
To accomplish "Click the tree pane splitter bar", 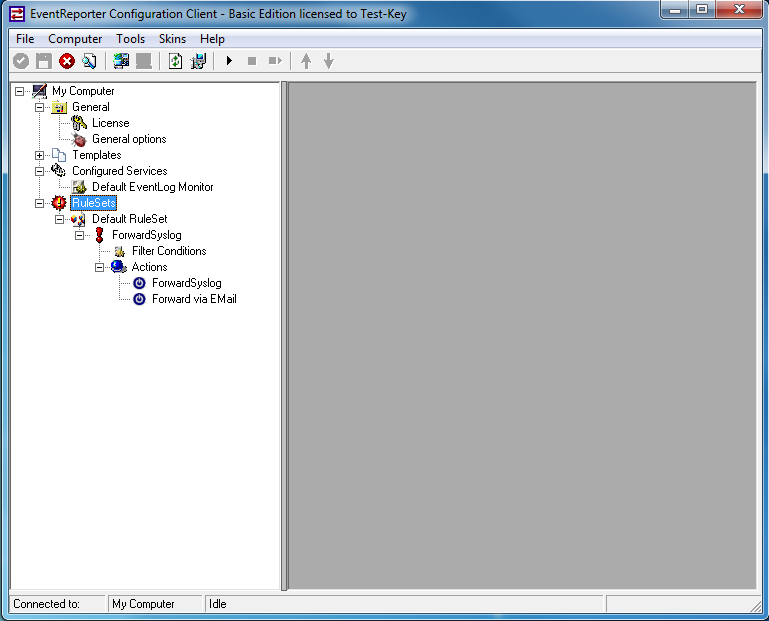I will click(x=284, y=336).
